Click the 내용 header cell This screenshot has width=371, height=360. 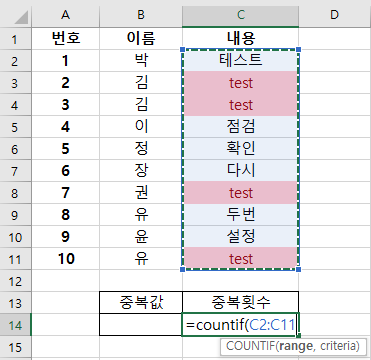point(240,39)
